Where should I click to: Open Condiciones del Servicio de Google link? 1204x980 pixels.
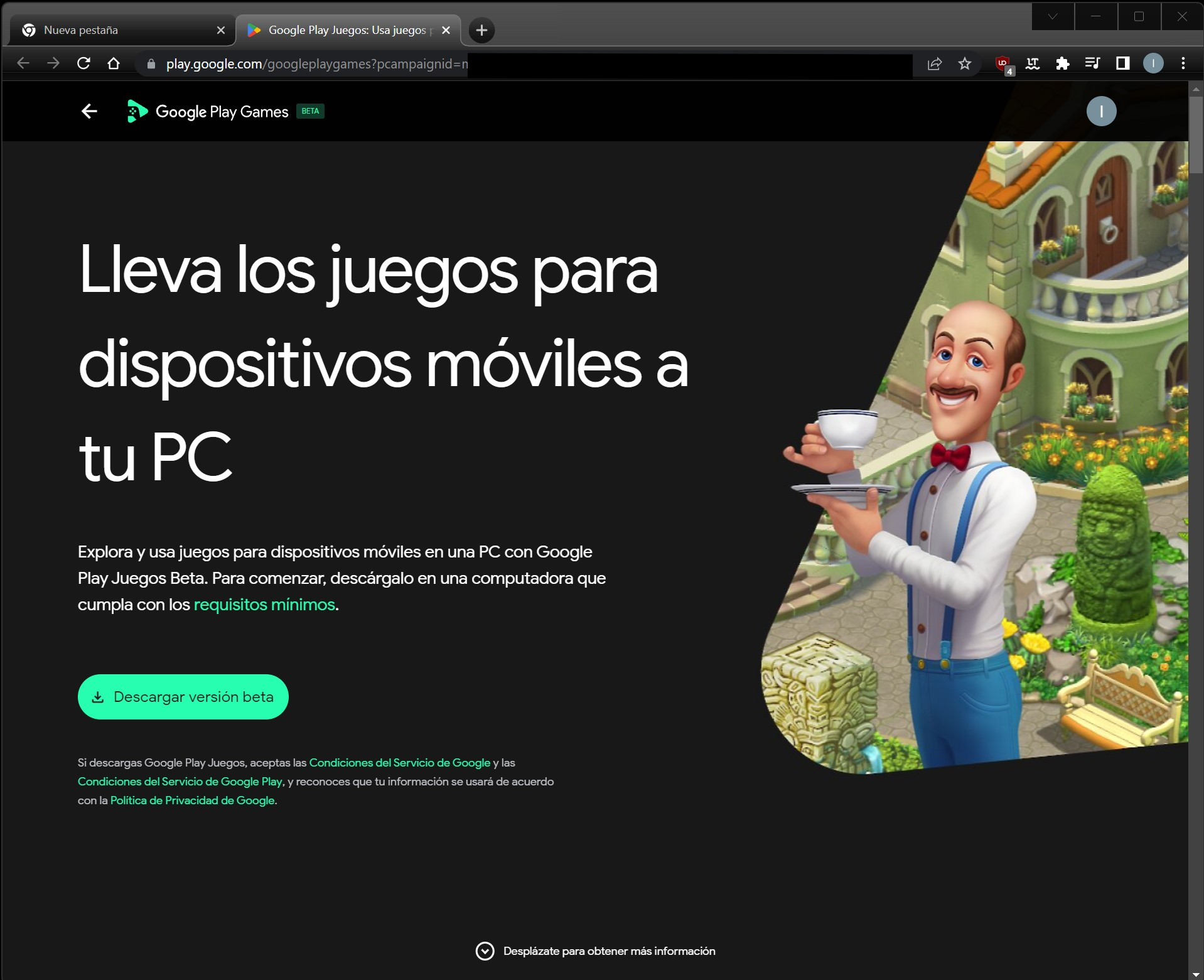pyautogui.click(x=399, y=763)
